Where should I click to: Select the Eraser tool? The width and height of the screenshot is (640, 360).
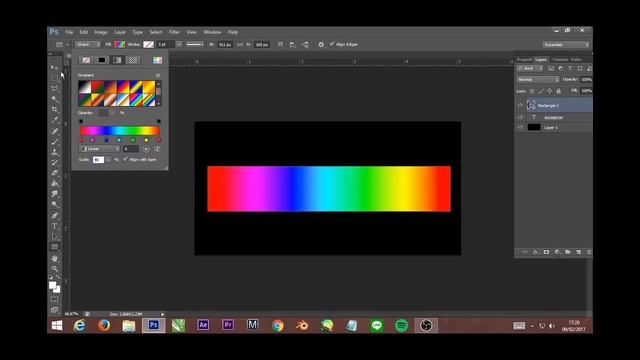click(x=54, y=173)
